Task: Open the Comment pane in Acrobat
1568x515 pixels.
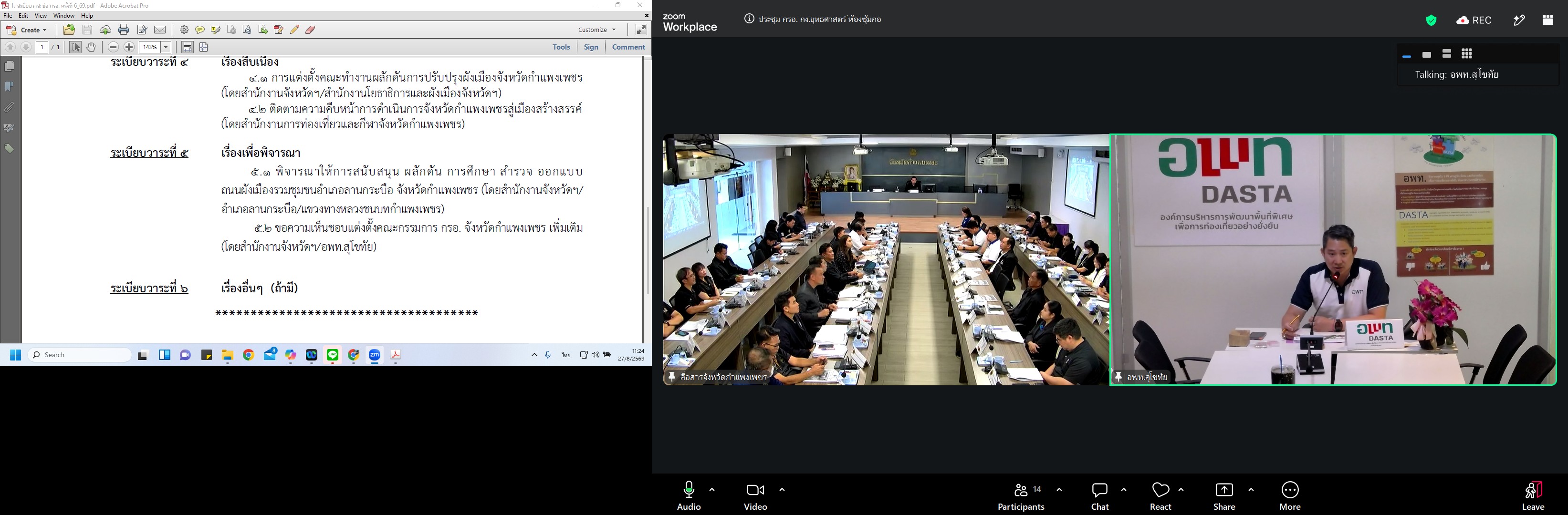Action: pyautogui.click(x=628, y=47)
